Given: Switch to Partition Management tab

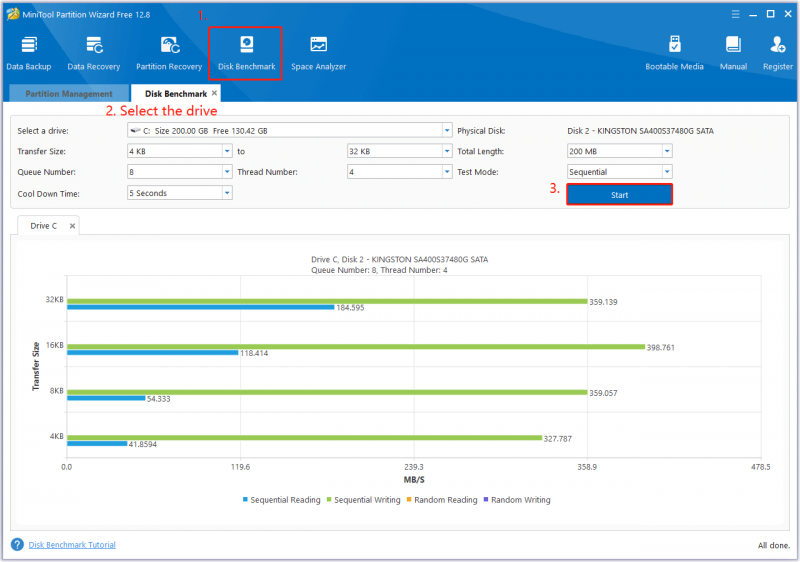Looking at the screenshot, I should (69, 94).
